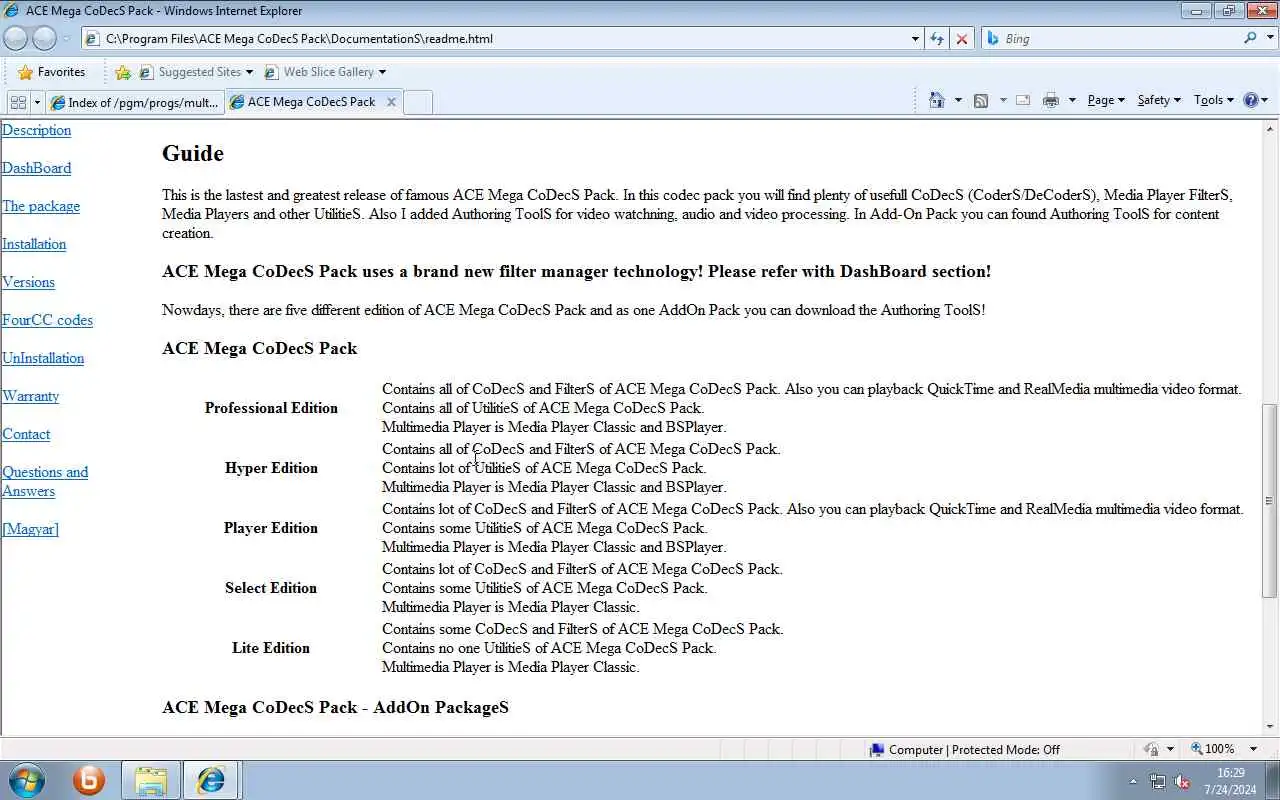
Task: Click the address bar with readme.html path
Action: coord(495,38)
